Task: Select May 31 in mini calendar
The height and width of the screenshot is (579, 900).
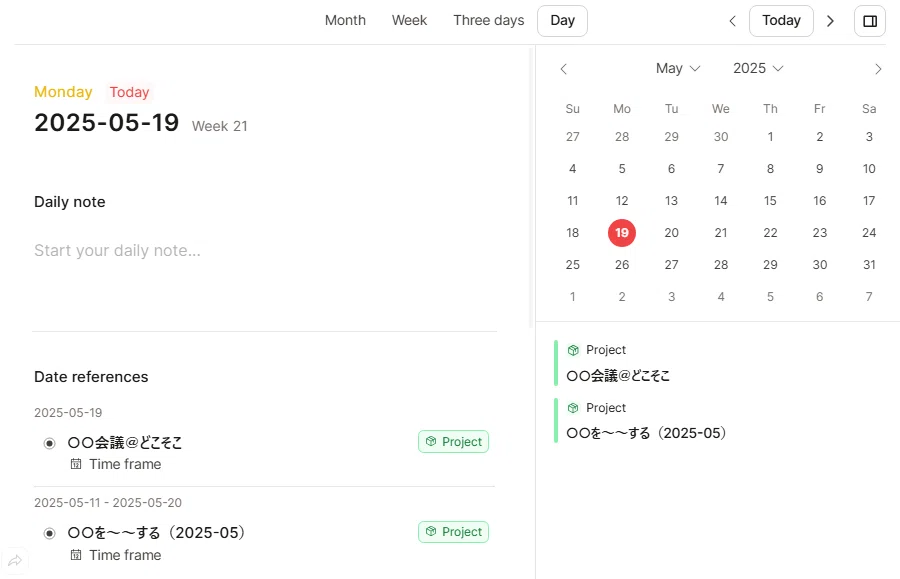Action: 869,265
